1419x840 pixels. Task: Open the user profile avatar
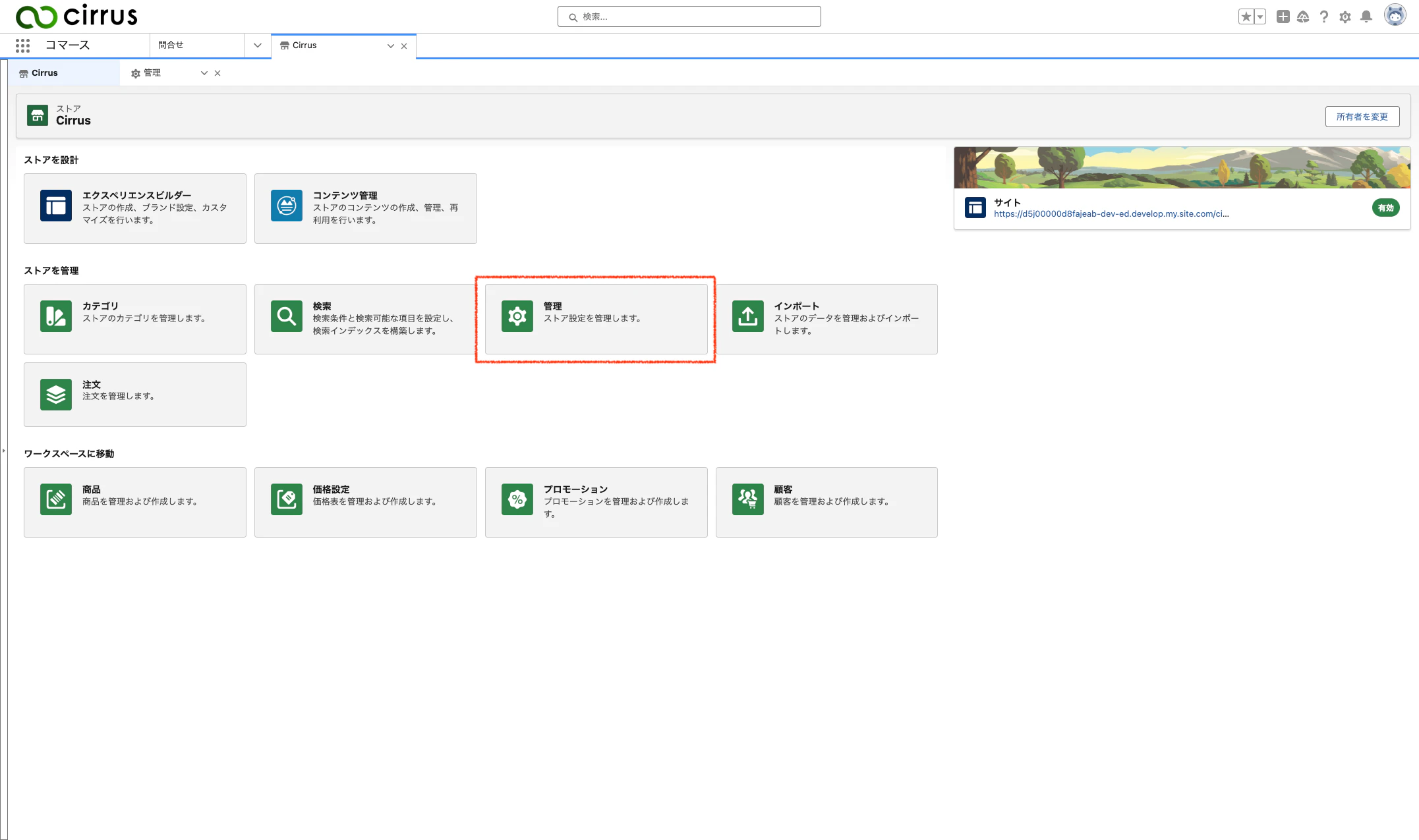[1395, 14]
